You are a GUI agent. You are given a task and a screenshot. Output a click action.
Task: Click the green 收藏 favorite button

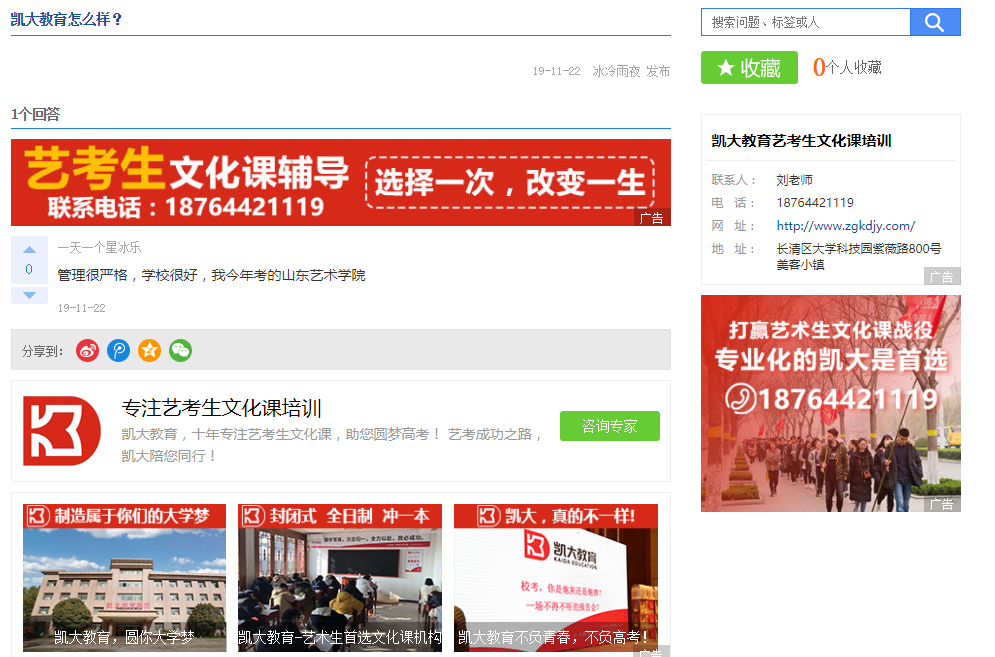749,67
